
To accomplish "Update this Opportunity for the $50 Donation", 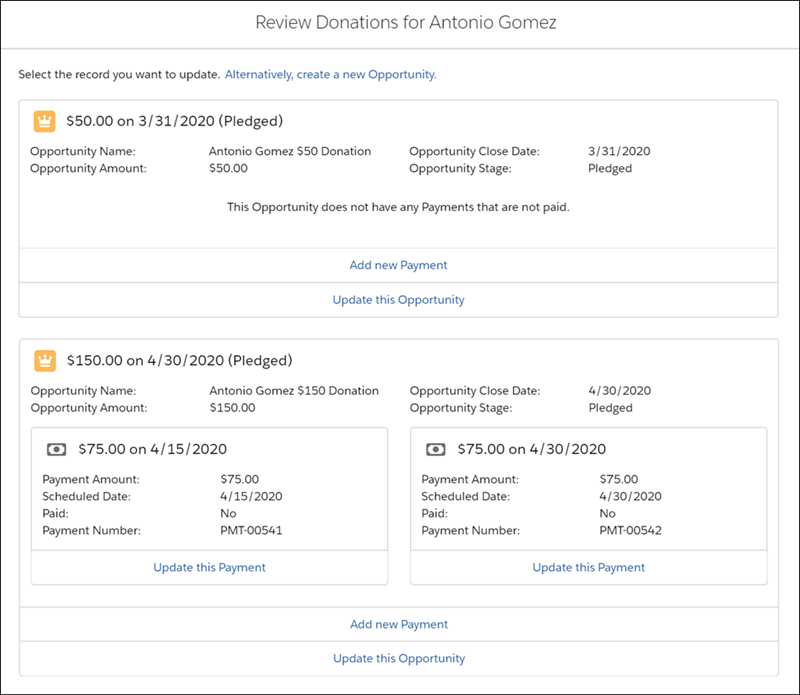I will [398, 300].
